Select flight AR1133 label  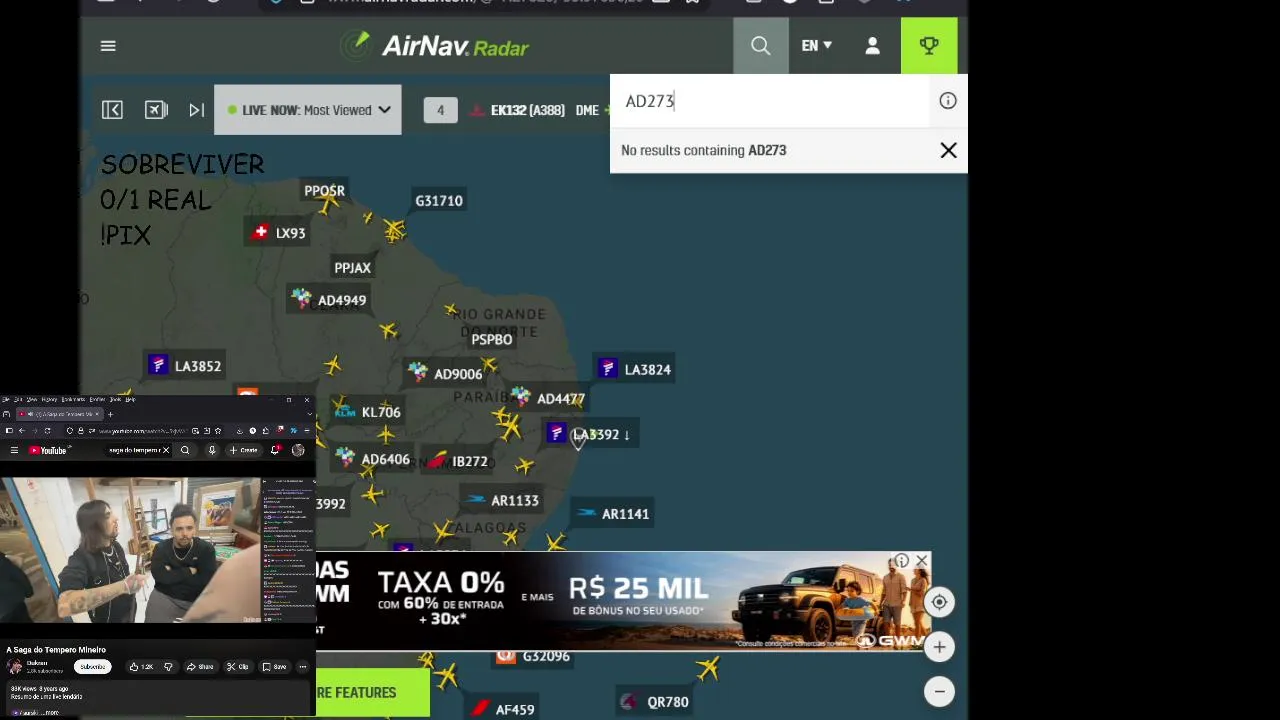[x=503, y=501]
